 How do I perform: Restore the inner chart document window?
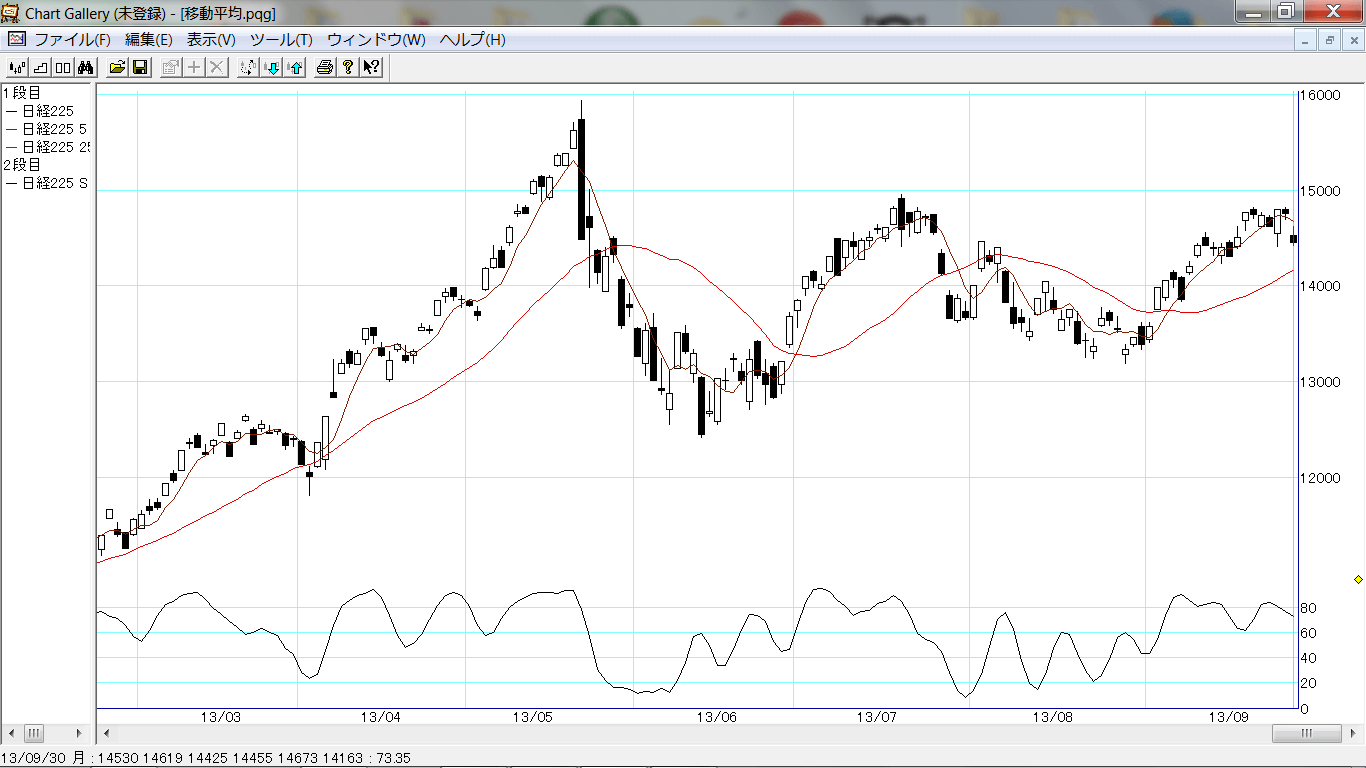pyautogui.click(x=1330, y=40)
